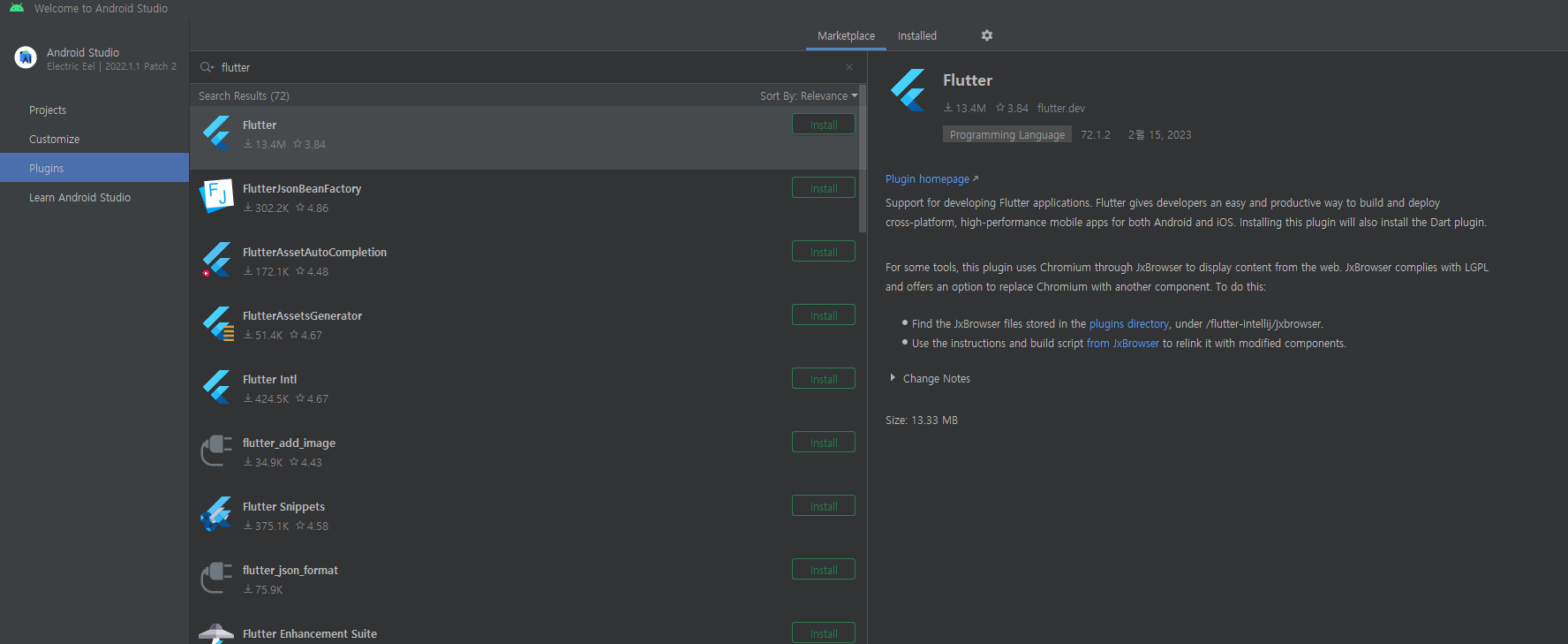Select the FlutterJsonBeanFactory plugin icon
This screenshot has height=644, width=1568.
point(216,196)
